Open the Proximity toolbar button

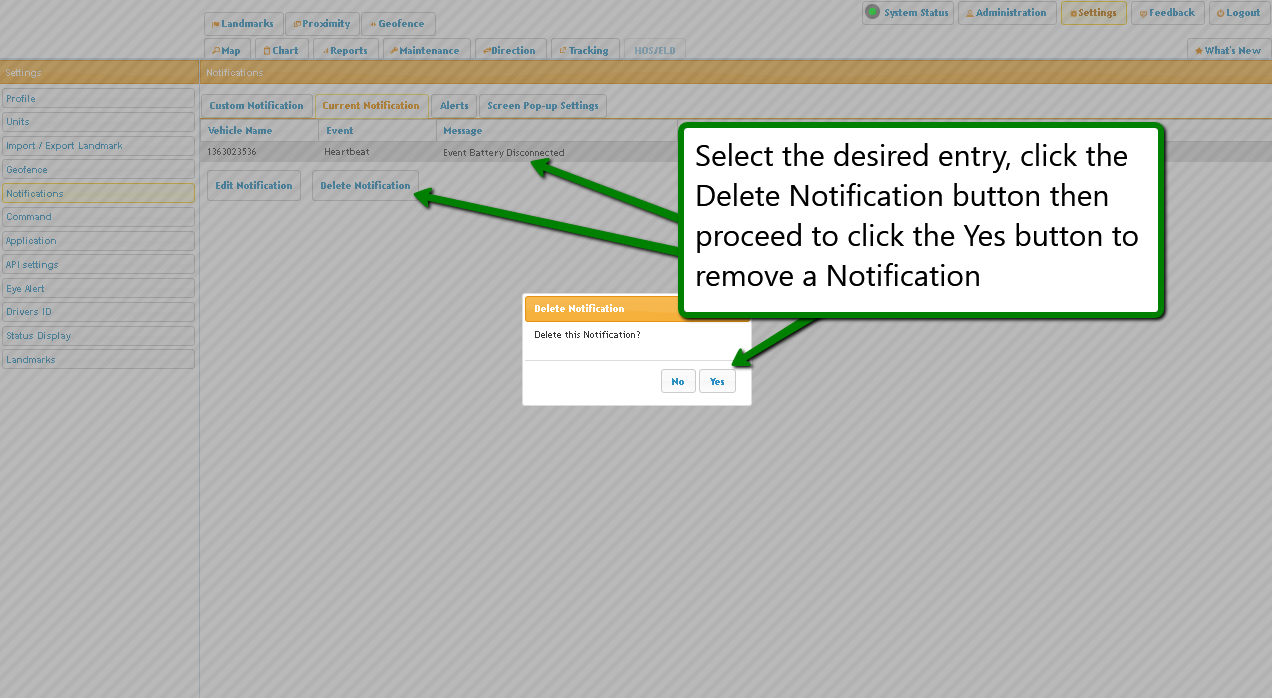(x=321, y=24)
